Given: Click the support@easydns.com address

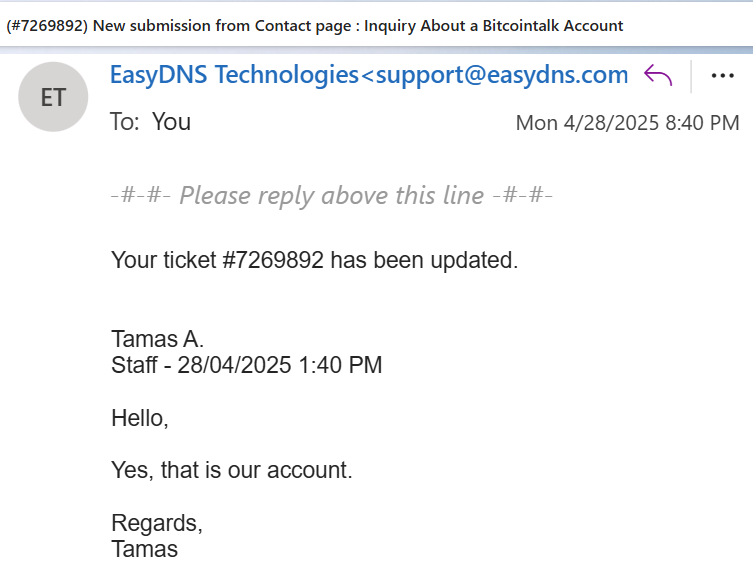Looking at the screenshot, I should [502, 74].
